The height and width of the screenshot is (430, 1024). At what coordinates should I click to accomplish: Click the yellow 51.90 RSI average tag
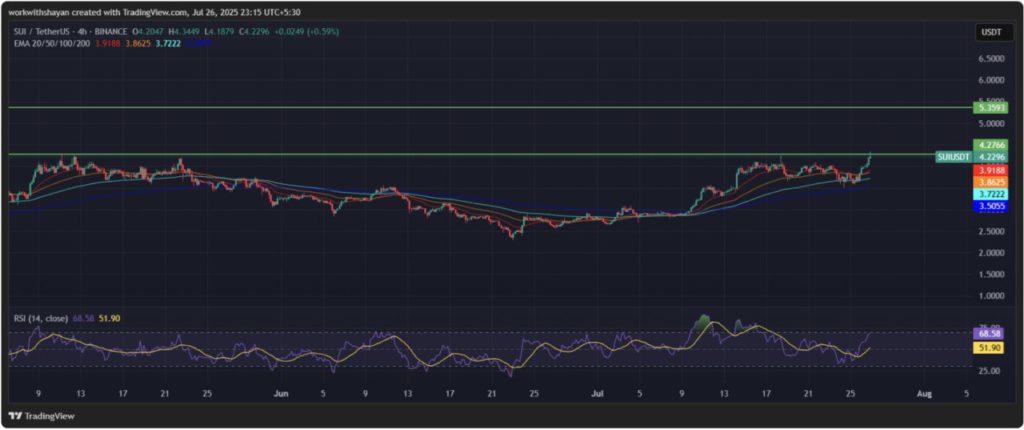pyautogui.click(x=988, y=346)
